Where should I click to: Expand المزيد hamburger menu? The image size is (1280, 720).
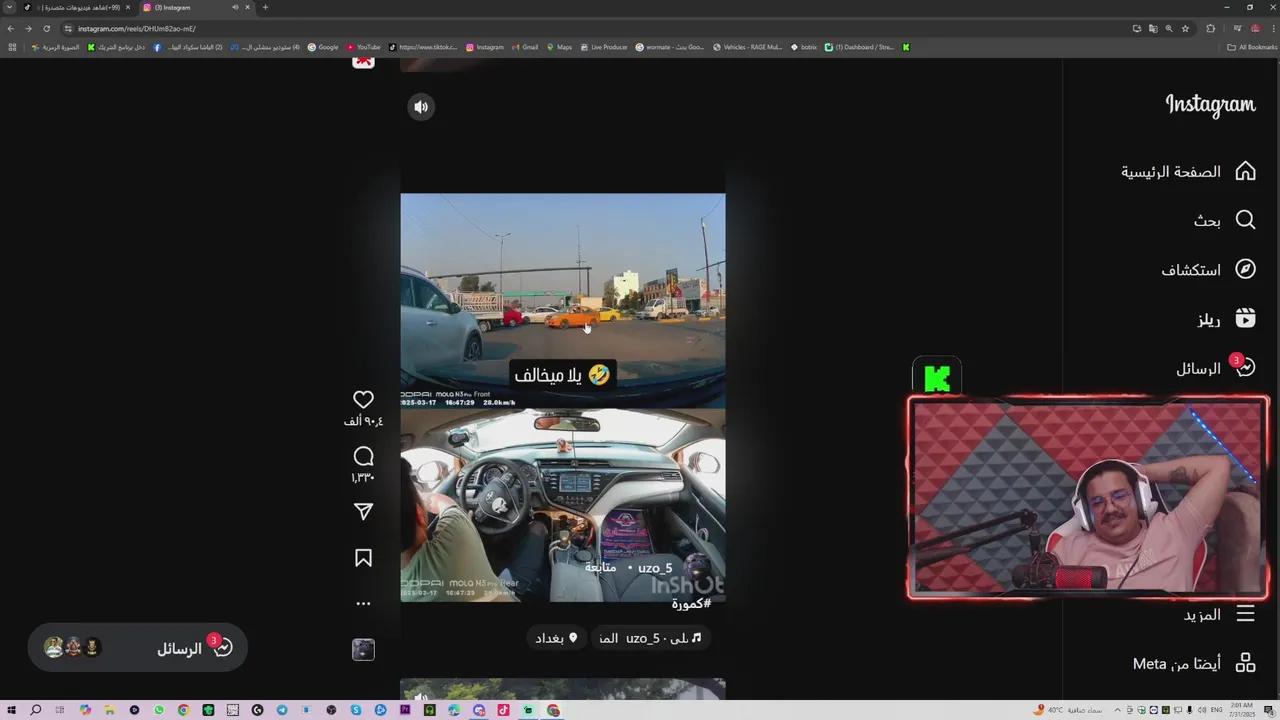(1245, 614)
